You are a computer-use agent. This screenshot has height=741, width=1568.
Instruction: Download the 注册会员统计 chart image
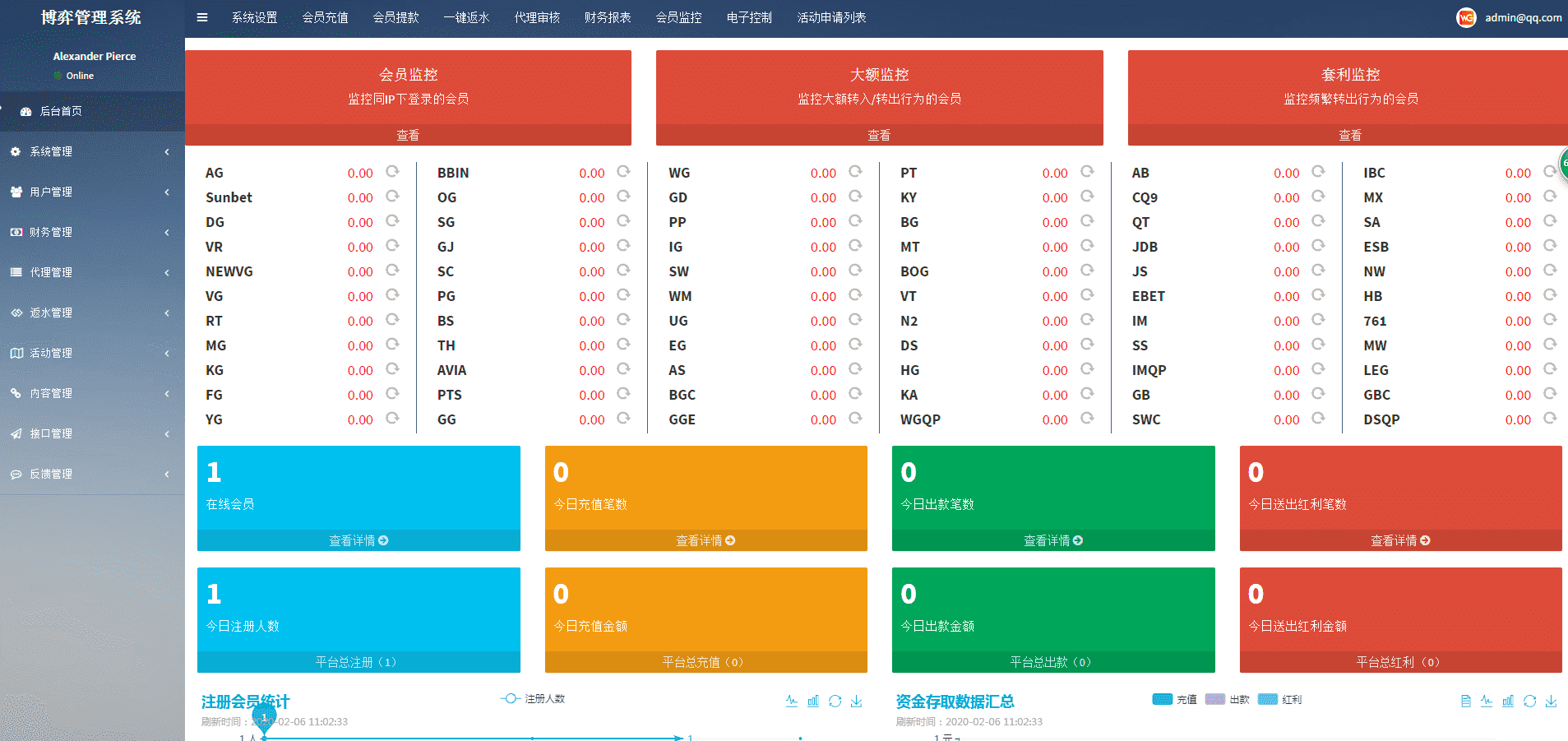(856, 701)
